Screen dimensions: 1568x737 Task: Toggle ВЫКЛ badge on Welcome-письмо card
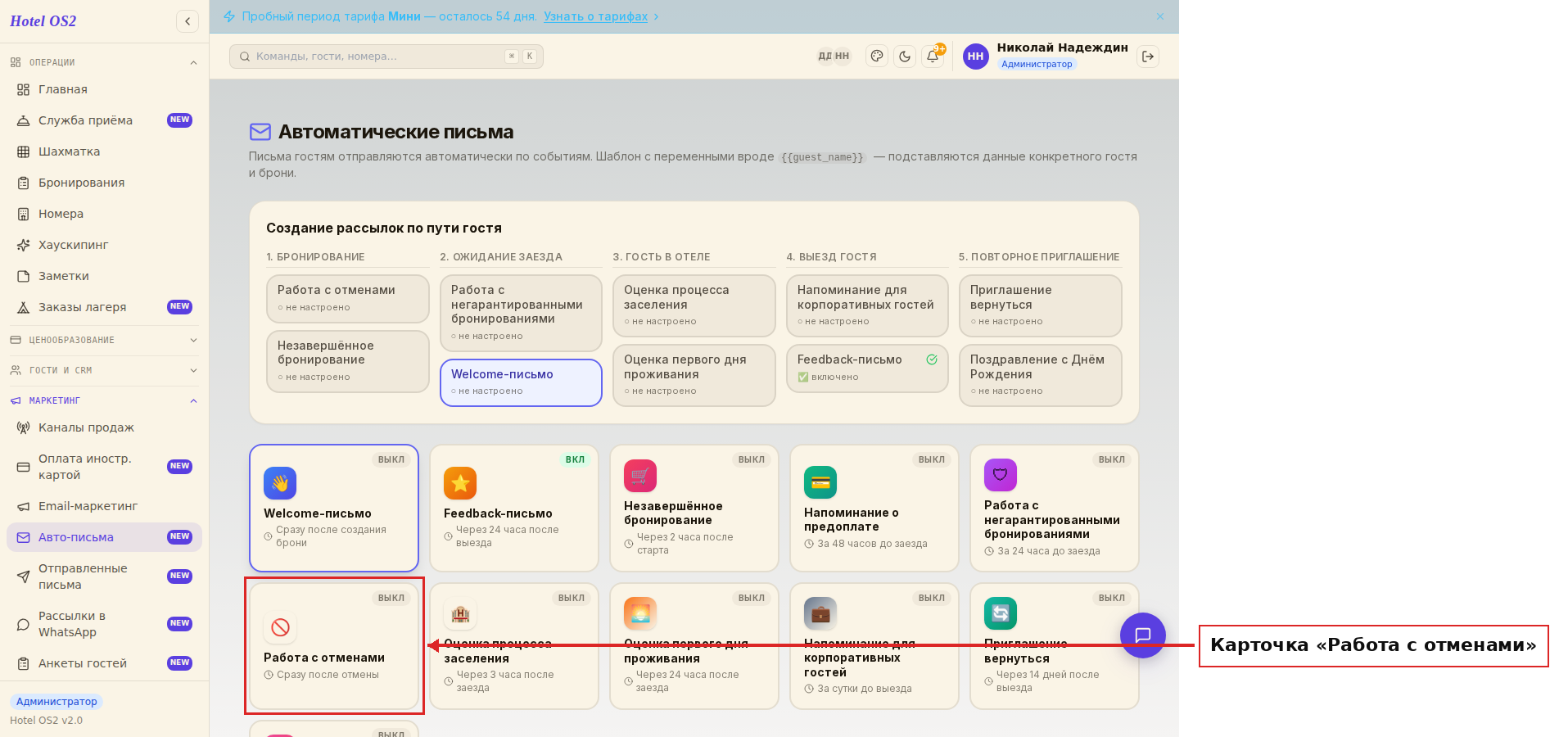point(391,459)
